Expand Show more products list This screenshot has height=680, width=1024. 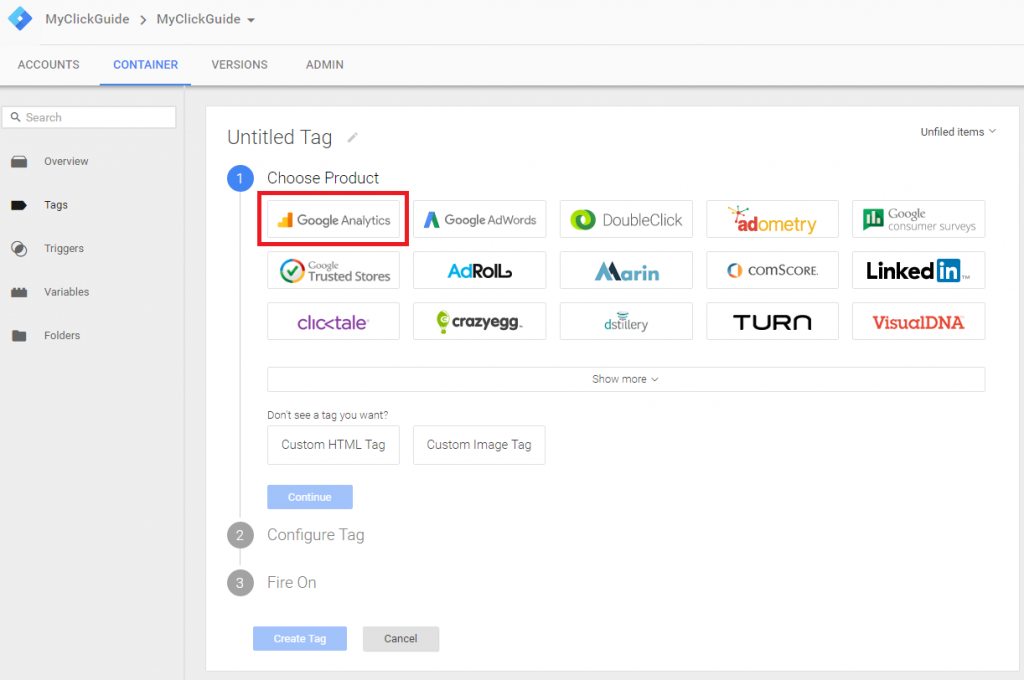(626, 380)
